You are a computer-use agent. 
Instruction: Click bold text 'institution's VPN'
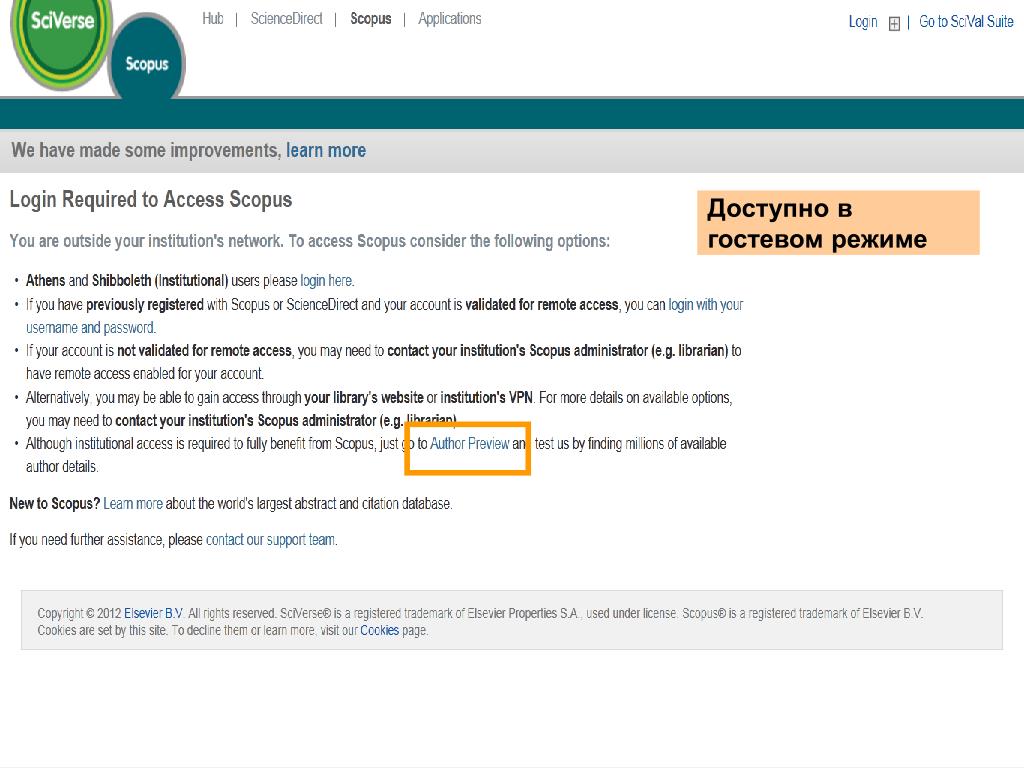click(x=487, y=397)
